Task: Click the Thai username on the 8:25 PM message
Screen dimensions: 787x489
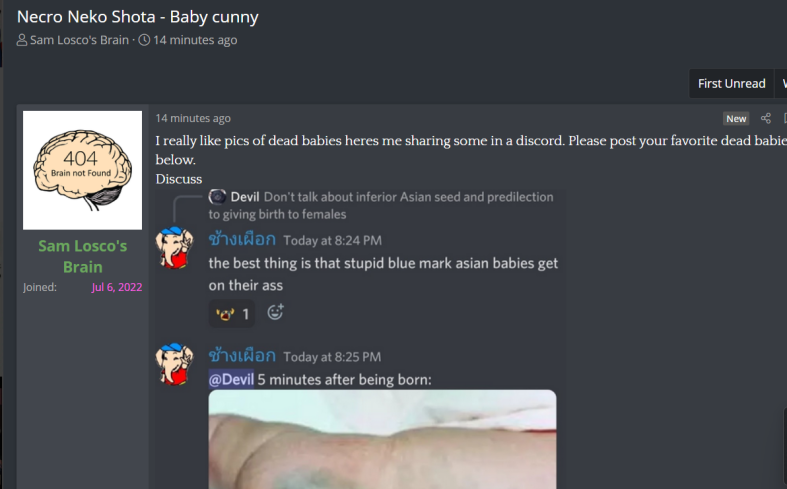Action: click(242, 356)
